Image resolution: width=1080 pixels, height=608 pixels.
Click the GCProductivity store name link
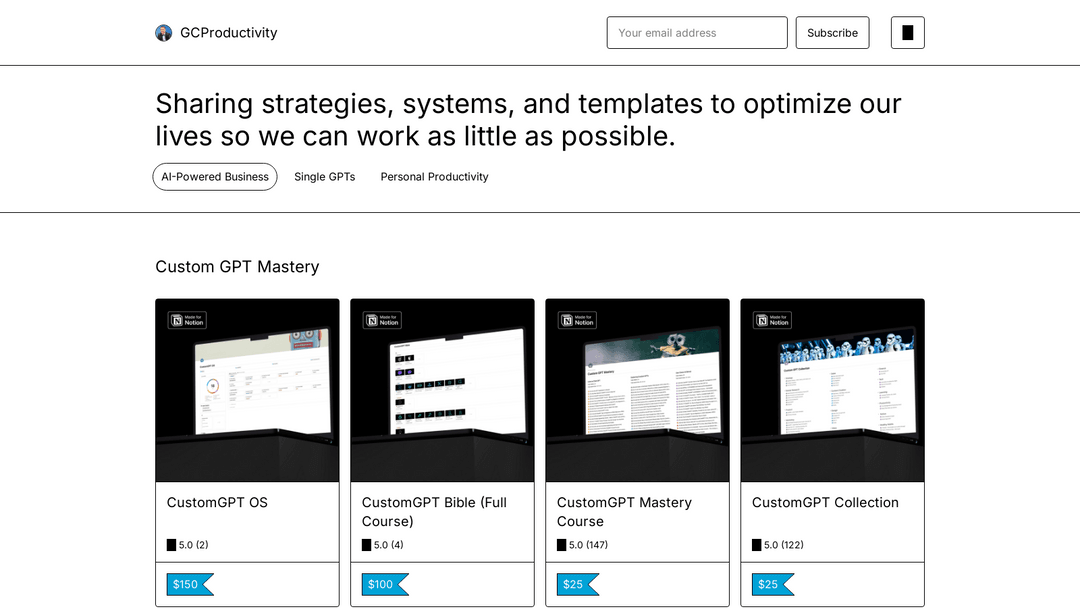[x=228, y=33]
